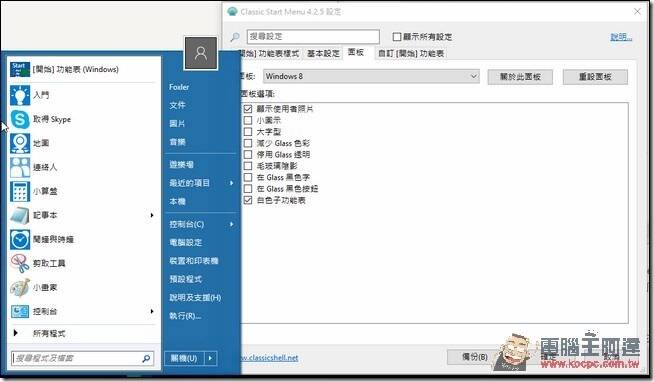
Task: Open the Skype icon
Action: (20, 119)
